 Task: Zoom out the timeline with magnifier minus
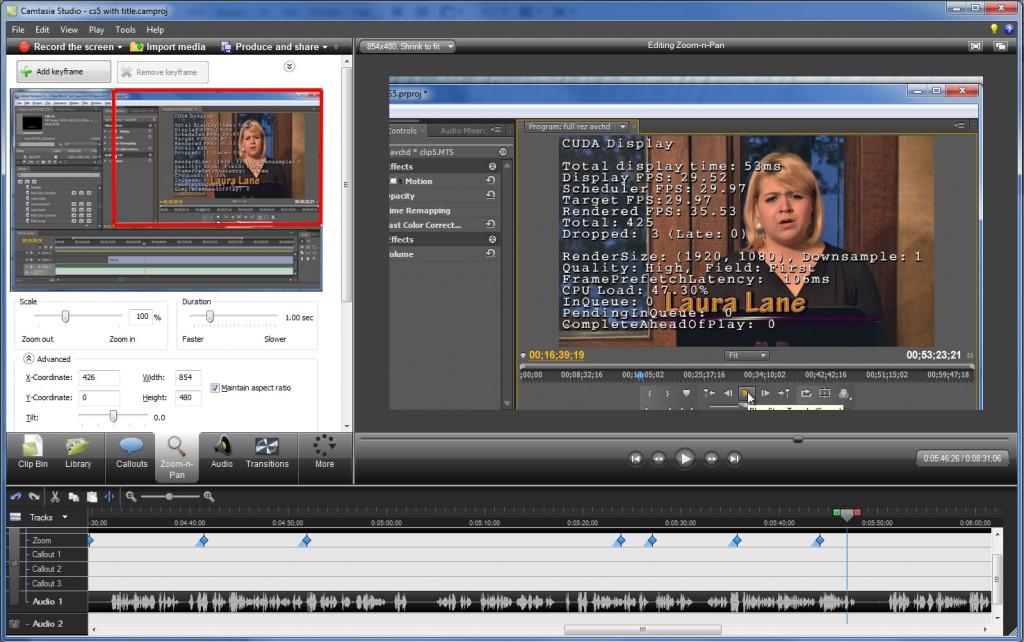[131, 496]
